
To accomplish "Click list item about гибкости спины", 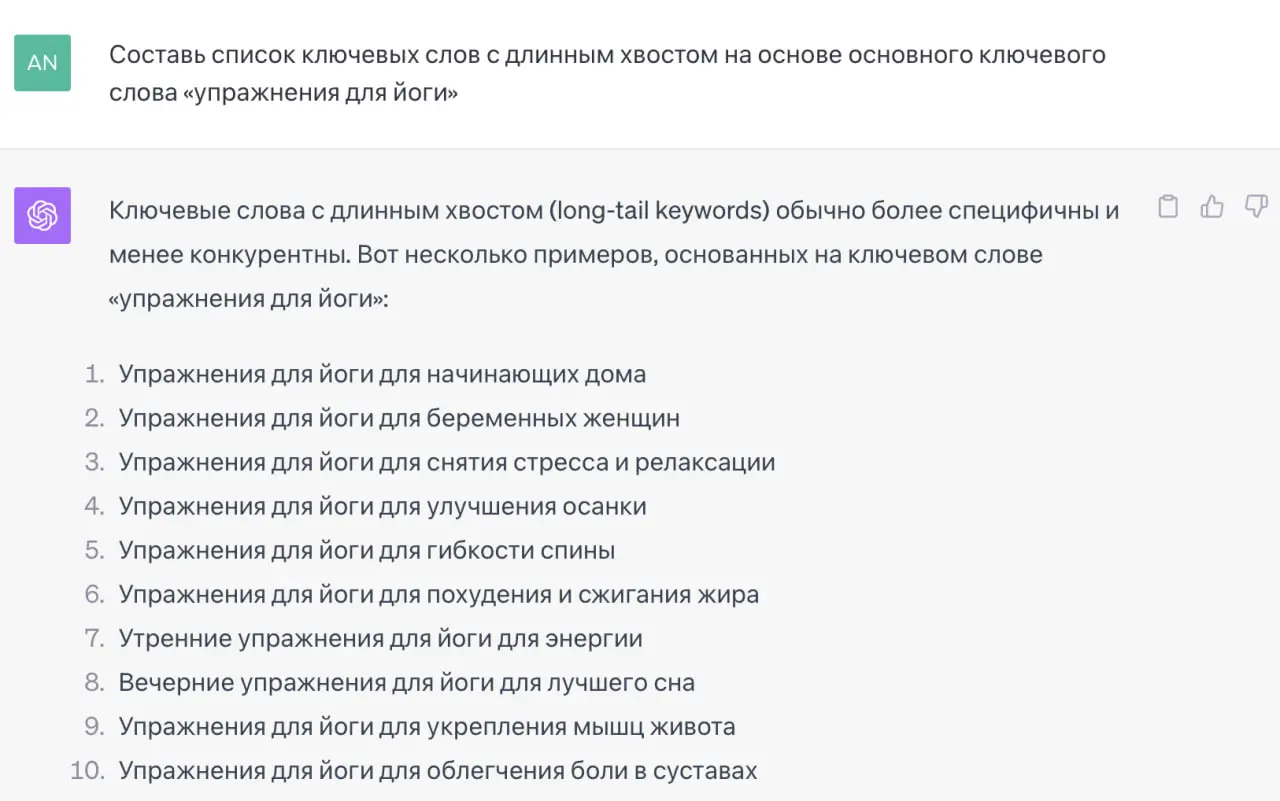I will pyautogui.click(x=366, y=550).
